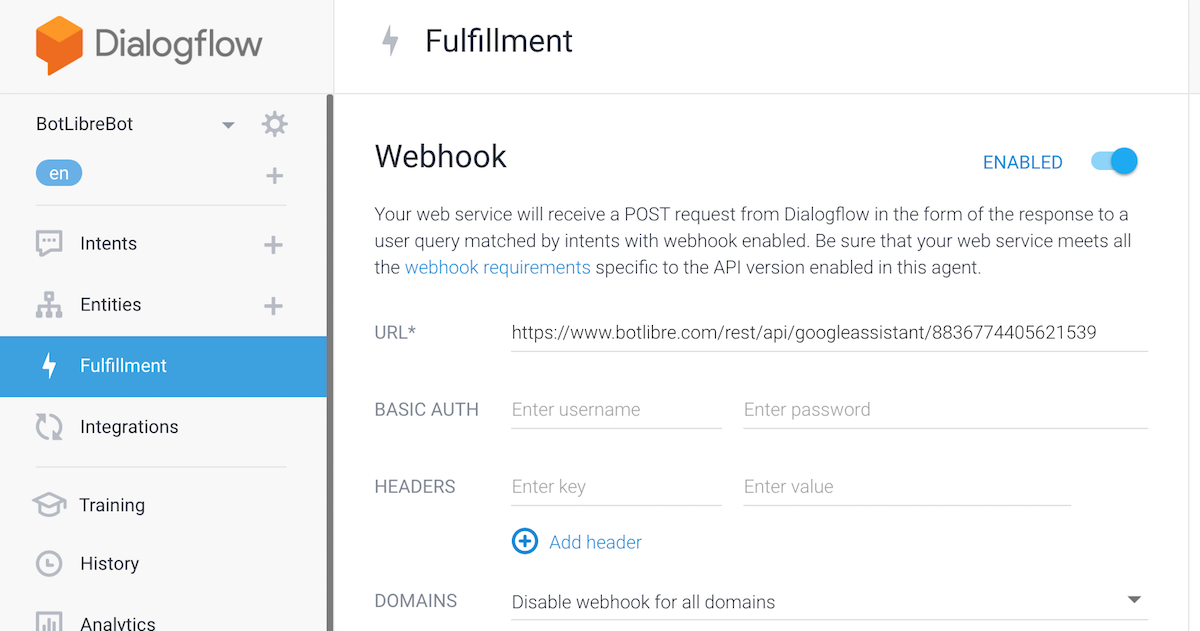Create new intent with plus icon

[x=273, y=245]
